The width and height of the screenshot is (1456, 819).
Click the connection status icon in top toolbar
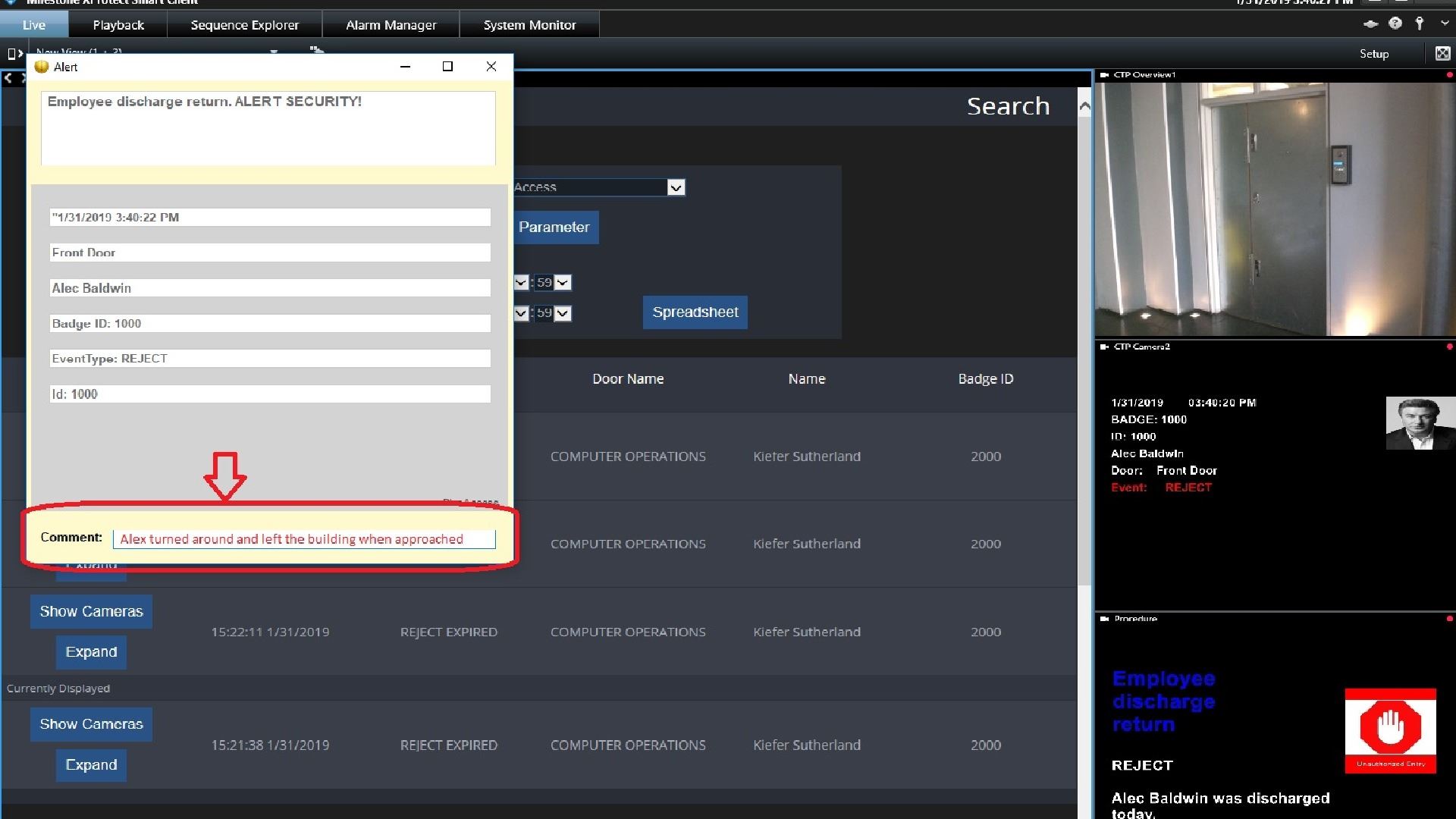(1370, 24)
